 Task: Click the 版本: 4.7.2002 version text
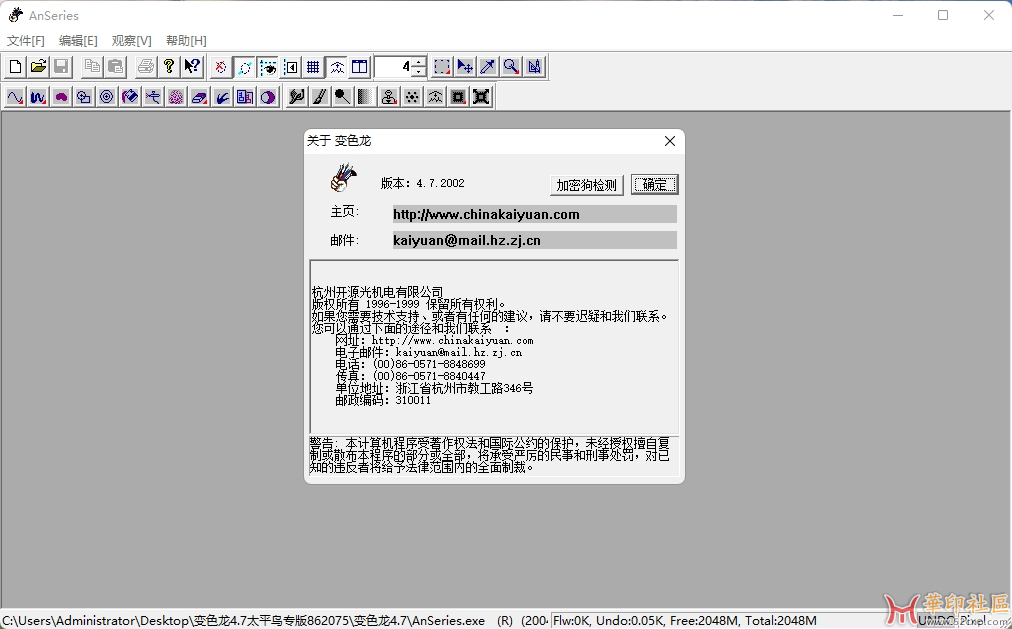423,183
